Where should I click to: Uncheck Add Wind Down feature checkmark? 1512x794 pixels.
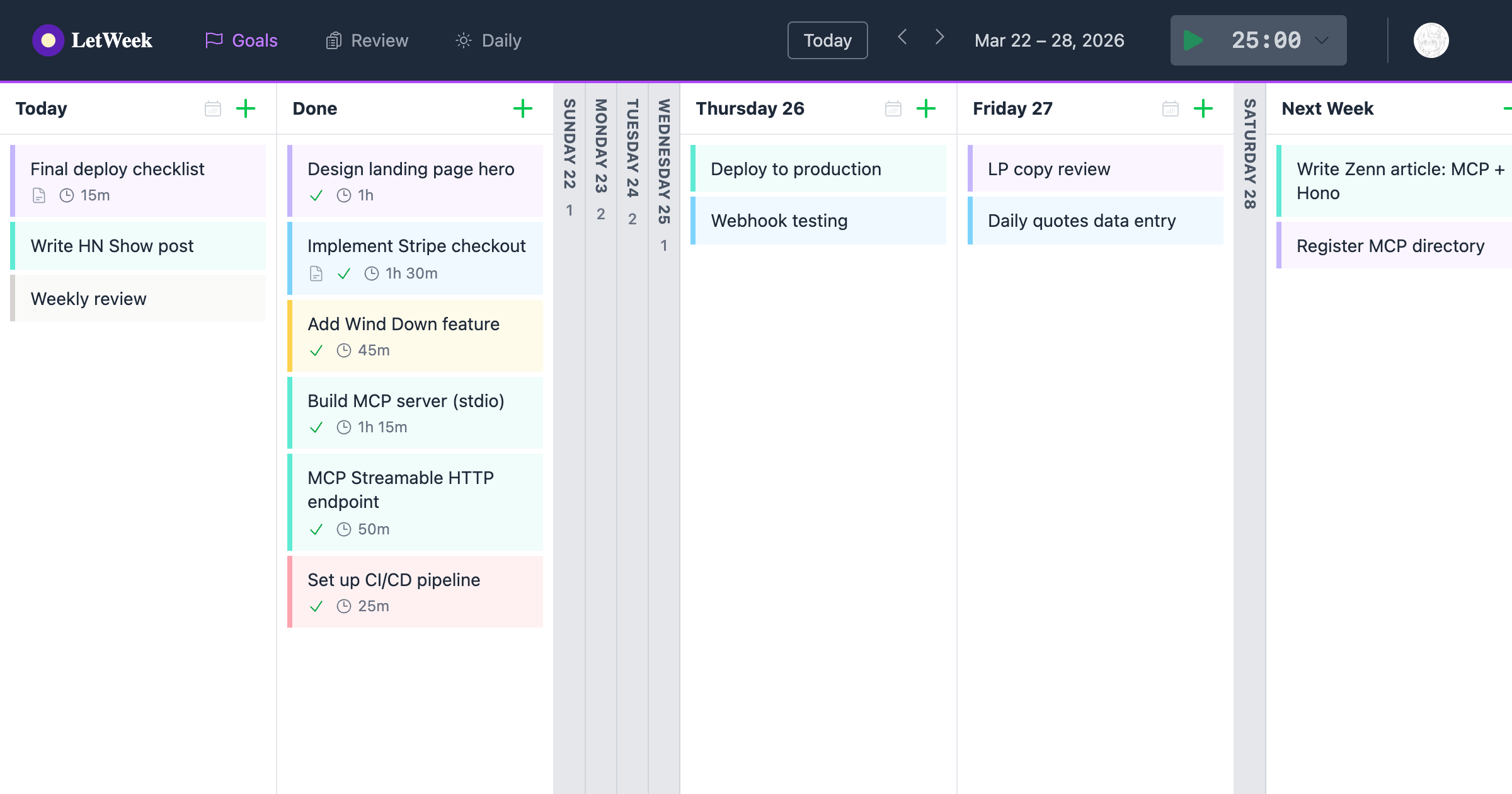[x=316, y=350]
